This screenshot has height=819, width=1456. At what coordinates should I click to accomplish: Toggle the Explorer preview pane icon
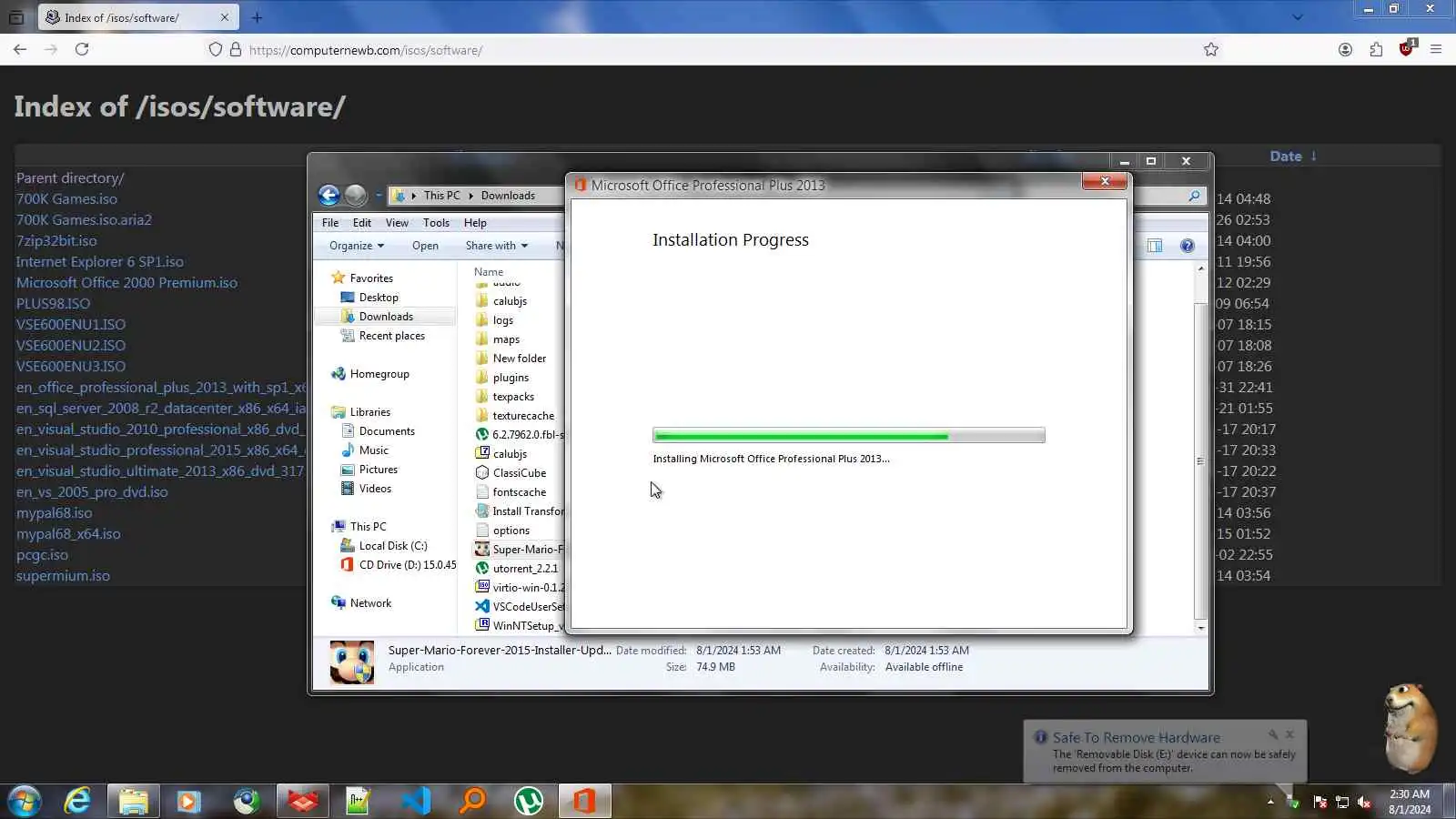[x=1155, y=246]
